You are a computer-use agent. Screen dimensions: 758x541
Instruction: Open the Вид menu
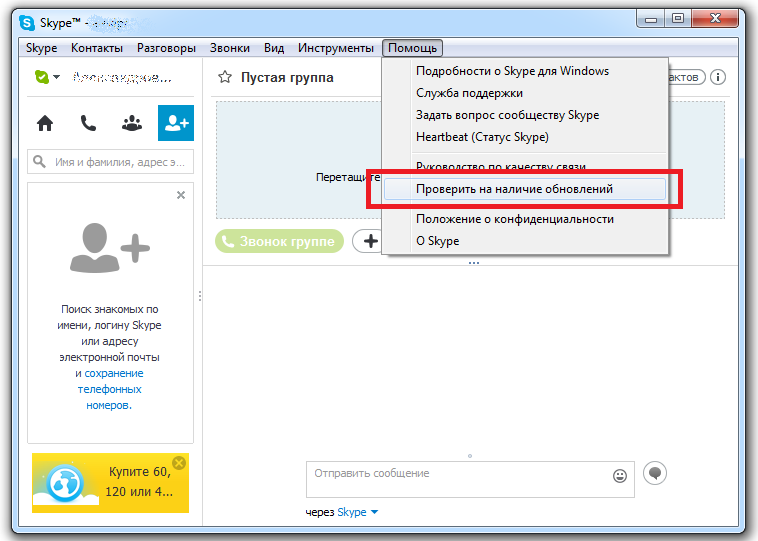pos(274,48)
